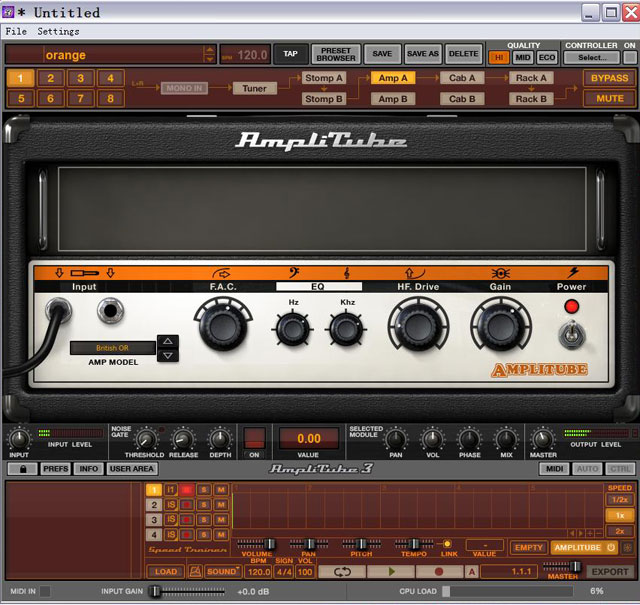Screen dimensions: 640x605
Task: Click the EXPORT button
Action: pos(610,572)
